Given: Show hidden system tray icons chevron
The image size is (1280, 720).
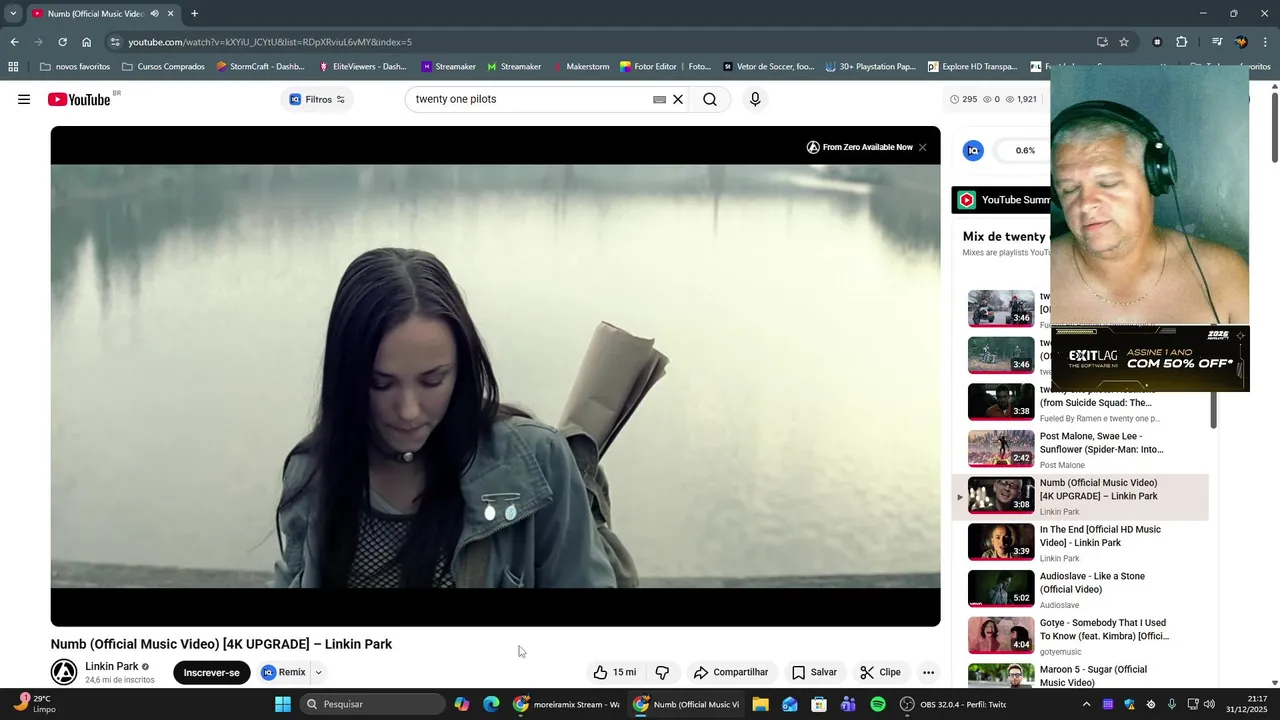Looking at the screenshot, I should (1086, 704).
